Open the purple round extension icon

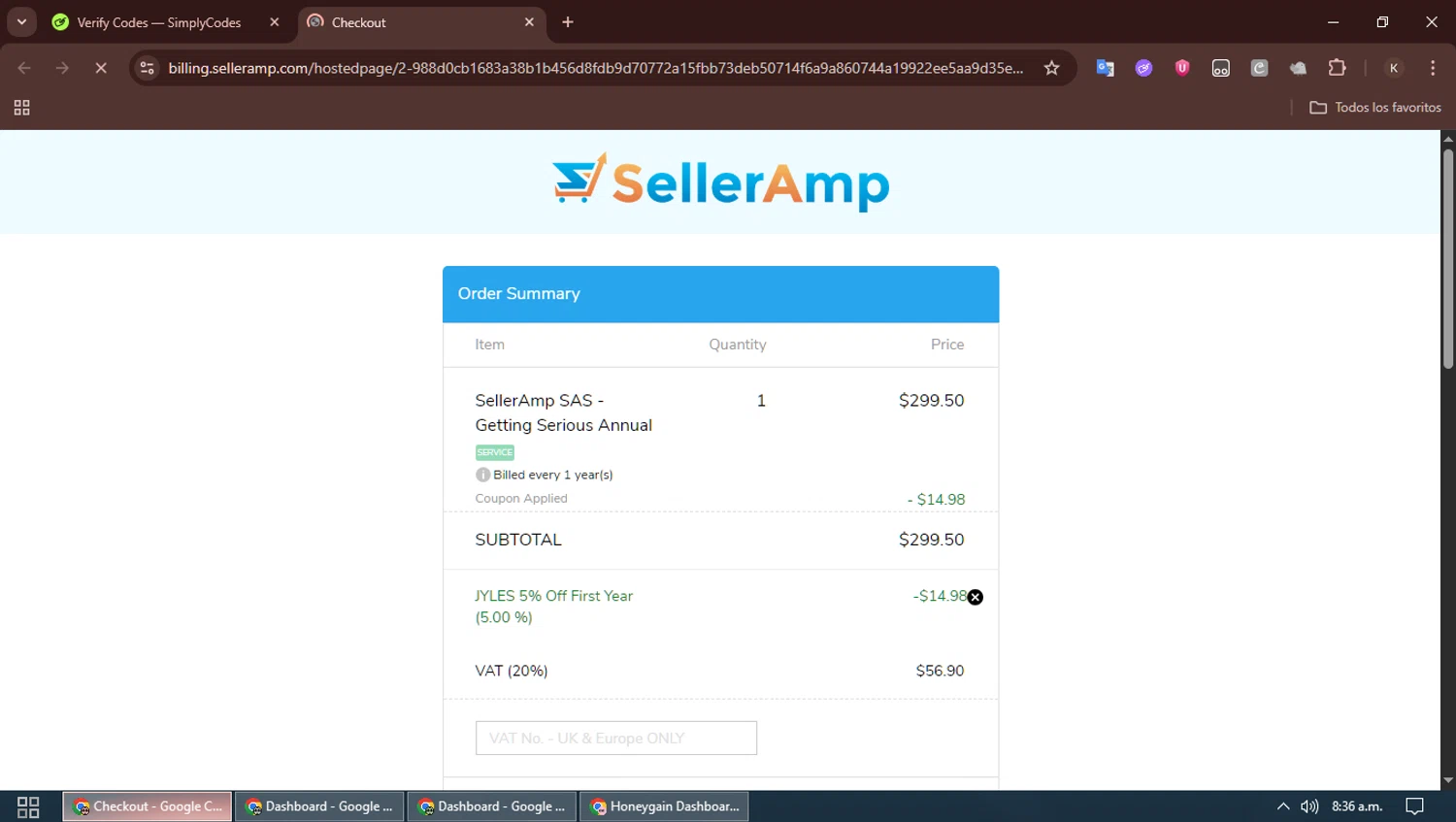[x=1143, y=68]
